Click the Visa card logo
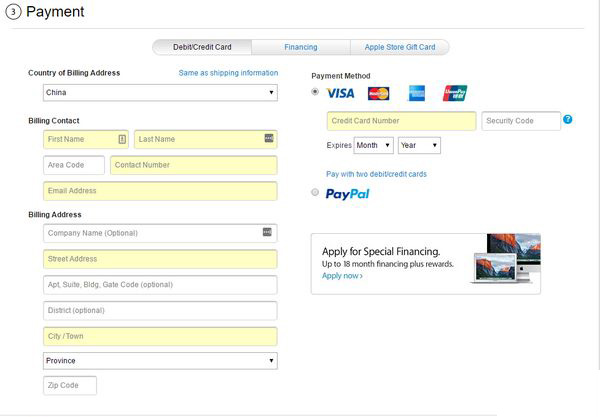The width and height of the screenshot is (600, 417). [340, 93]
